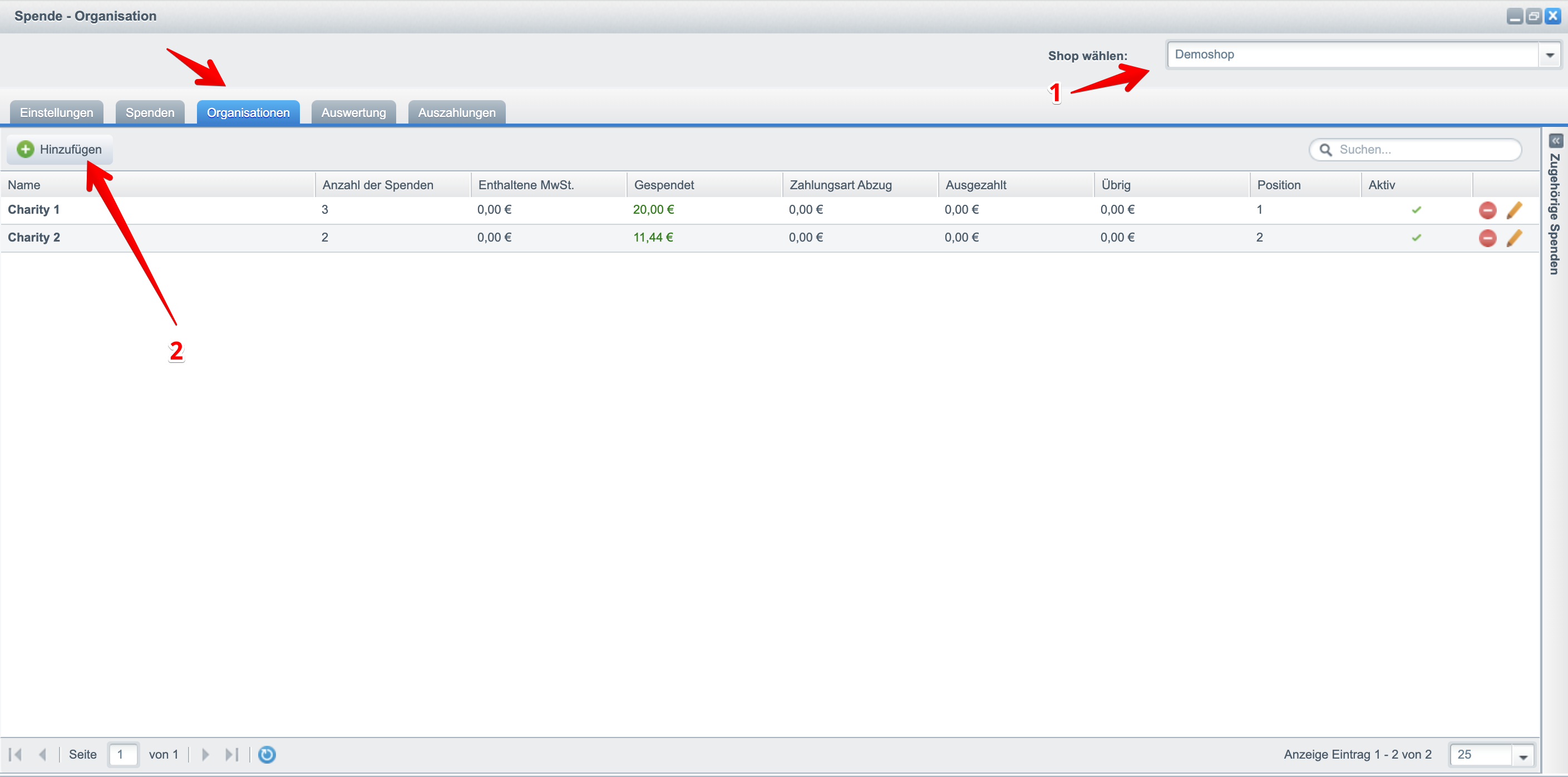Screen dimensions: 1568x777
Task: Click the pencil edit icon for Charity 1
Action: (x=1514, y=210)
